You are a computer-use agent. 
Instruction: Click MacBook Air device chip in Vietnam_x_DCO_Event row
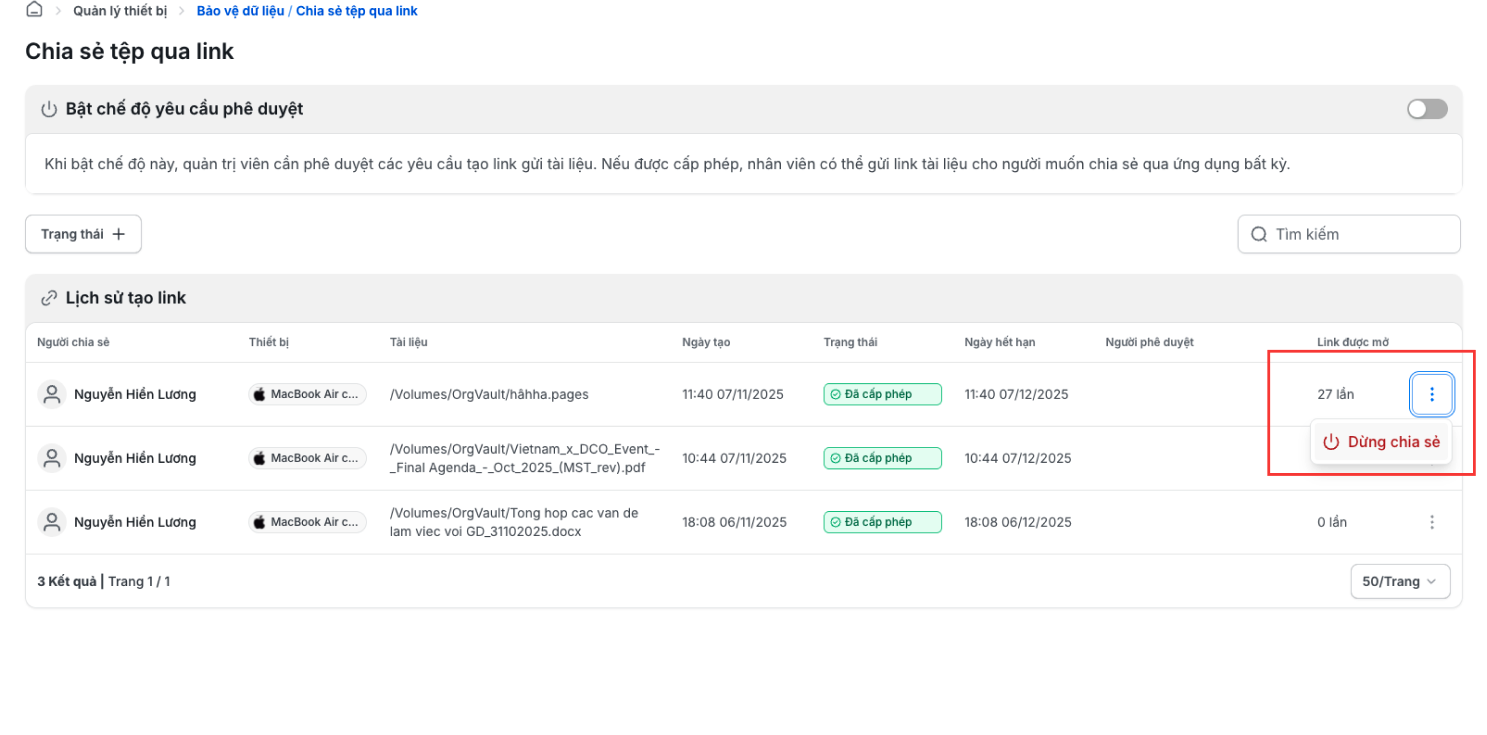coord(308,458)
